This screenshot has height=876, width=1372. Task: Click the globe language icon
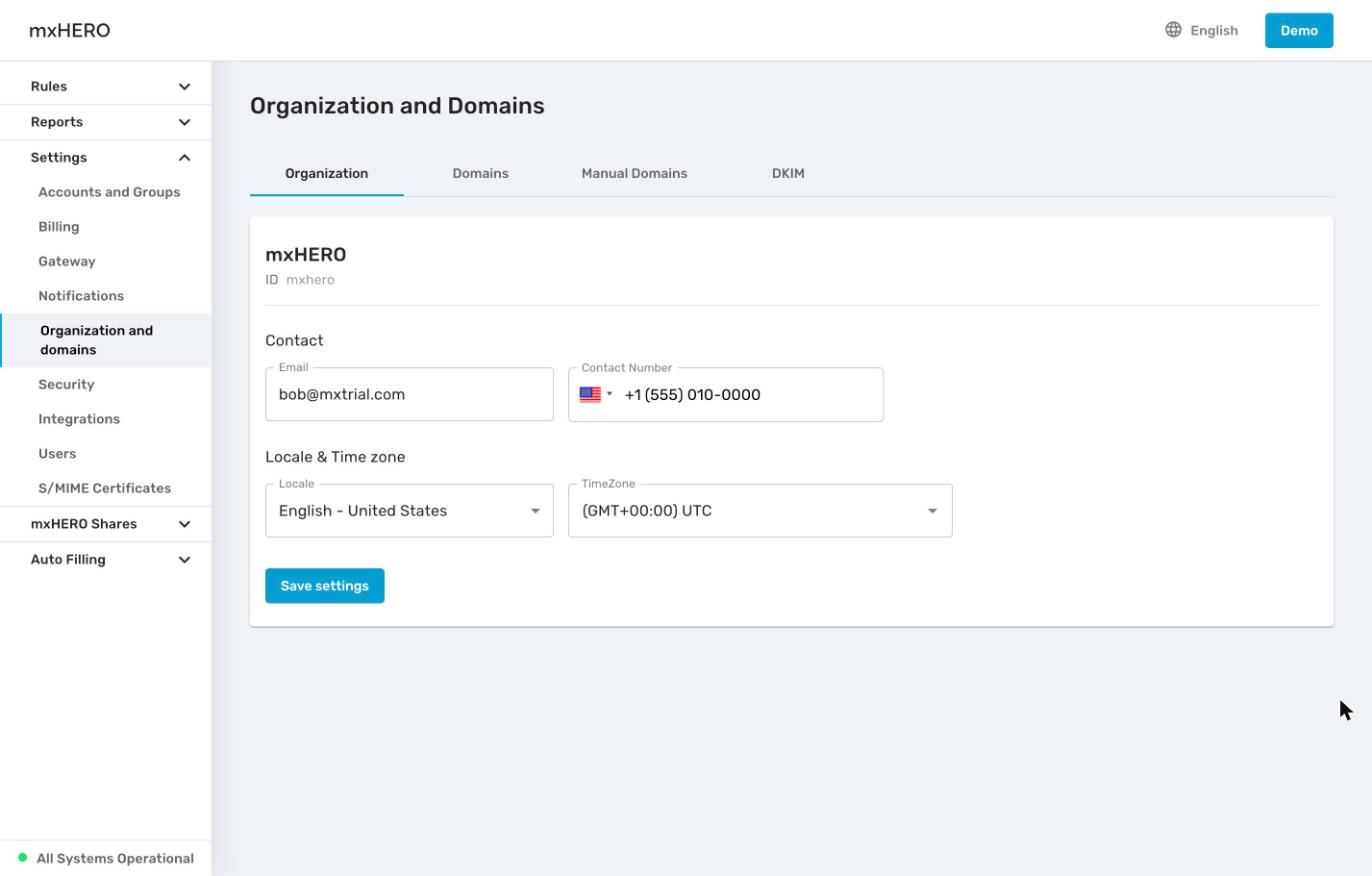tap(1173, 30)
